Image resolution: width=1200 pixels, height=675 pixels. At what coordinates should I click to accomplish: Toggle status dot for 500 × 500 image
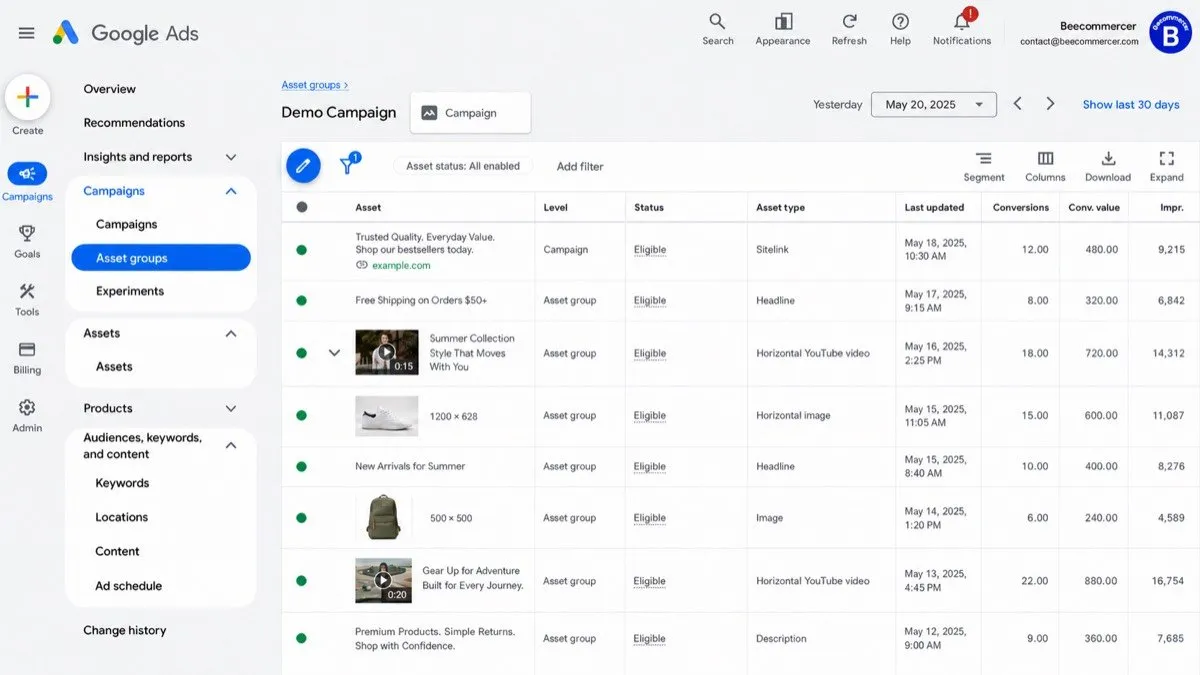tap(301, 518)
